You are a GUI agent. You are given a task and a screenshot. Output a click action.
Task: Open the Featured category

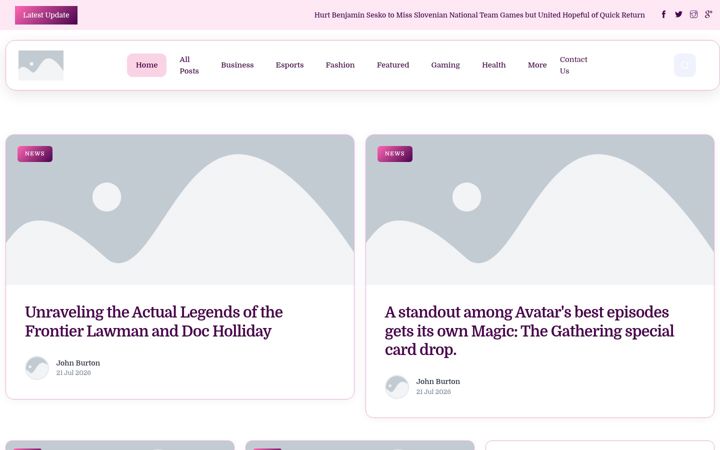click(393, 65)
